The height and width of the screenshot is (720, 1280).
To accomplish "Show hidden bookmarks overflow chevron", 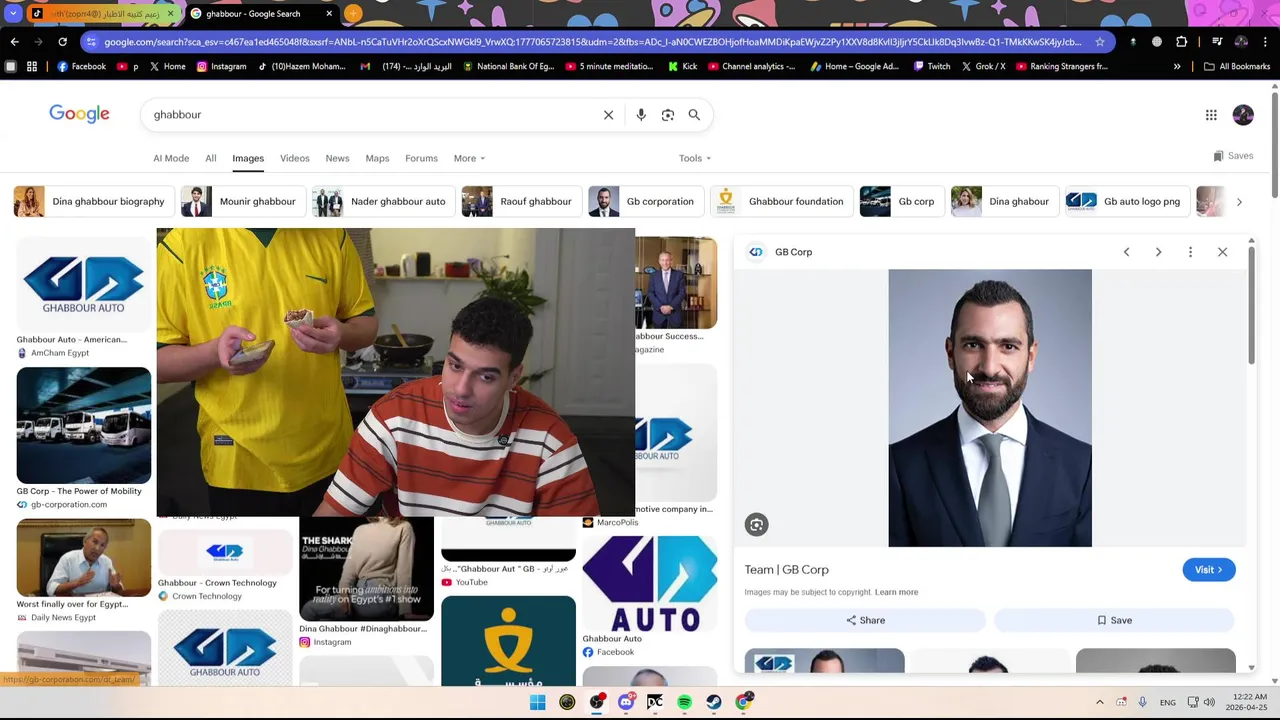I will 1177,67.
